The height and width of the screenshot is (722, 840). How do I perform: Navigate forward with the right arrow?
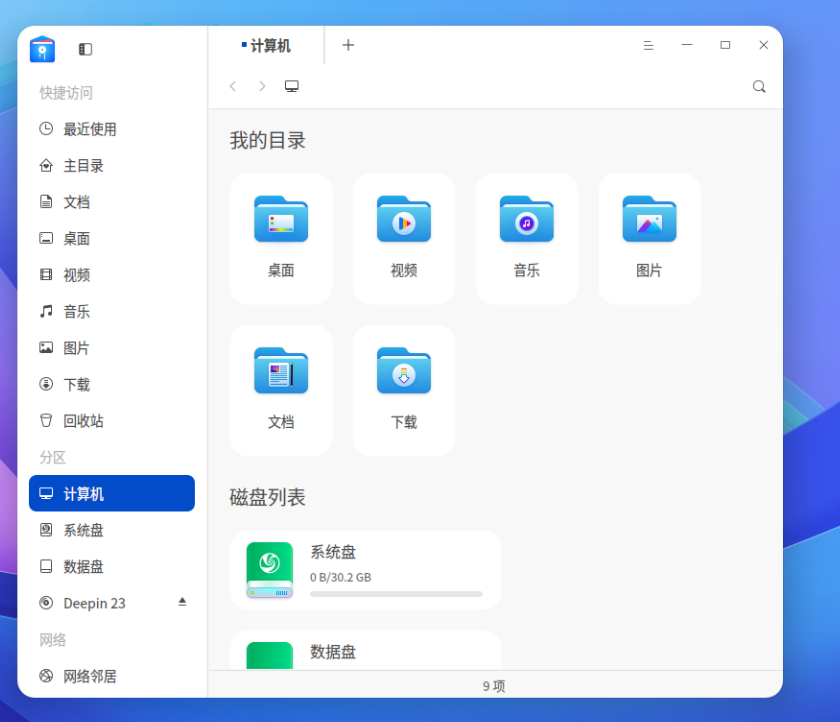pos(262,86)
